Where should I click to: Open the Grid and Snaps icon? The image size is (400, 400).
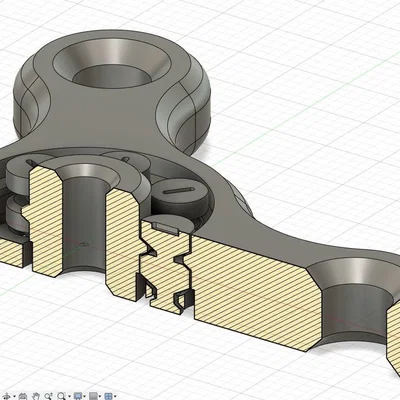click(93, 396)
